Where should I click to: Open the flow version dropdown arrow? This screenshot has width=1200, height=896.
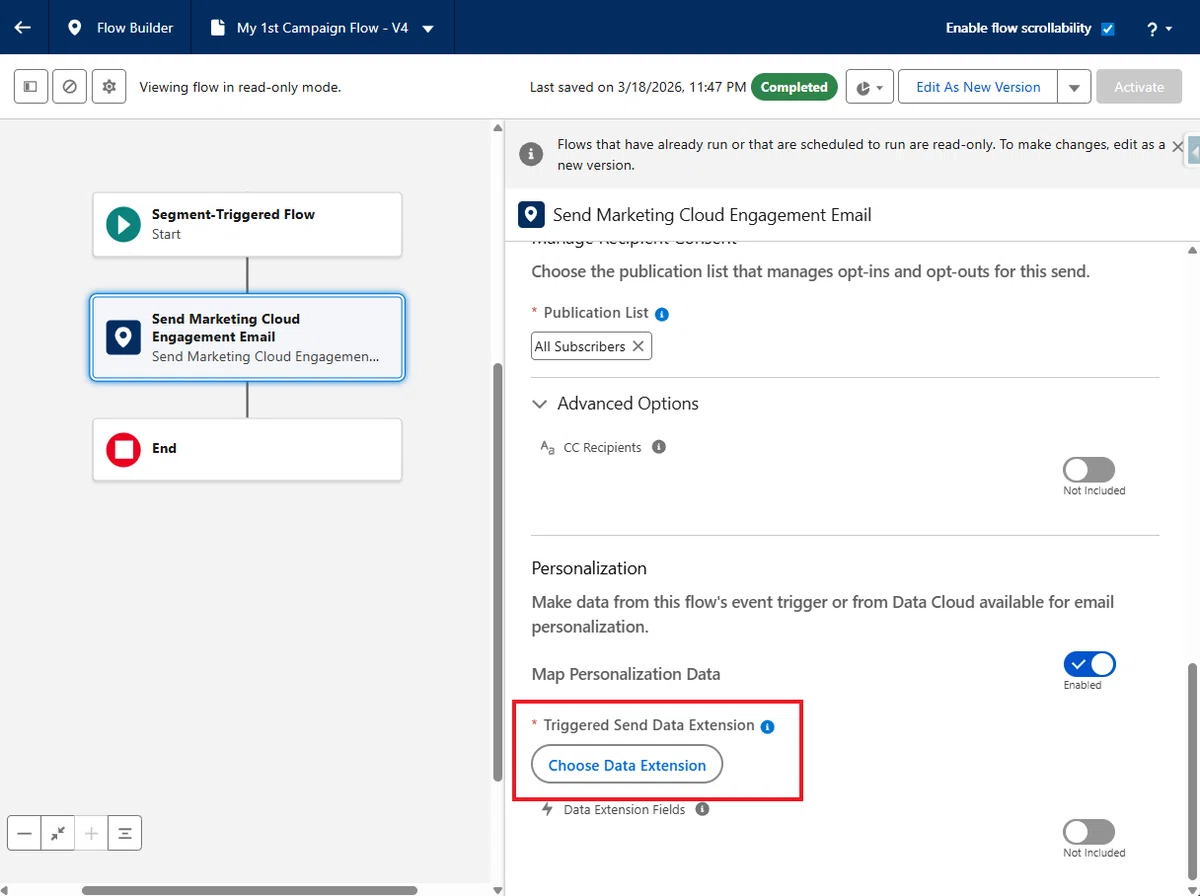tap(428, 29)
